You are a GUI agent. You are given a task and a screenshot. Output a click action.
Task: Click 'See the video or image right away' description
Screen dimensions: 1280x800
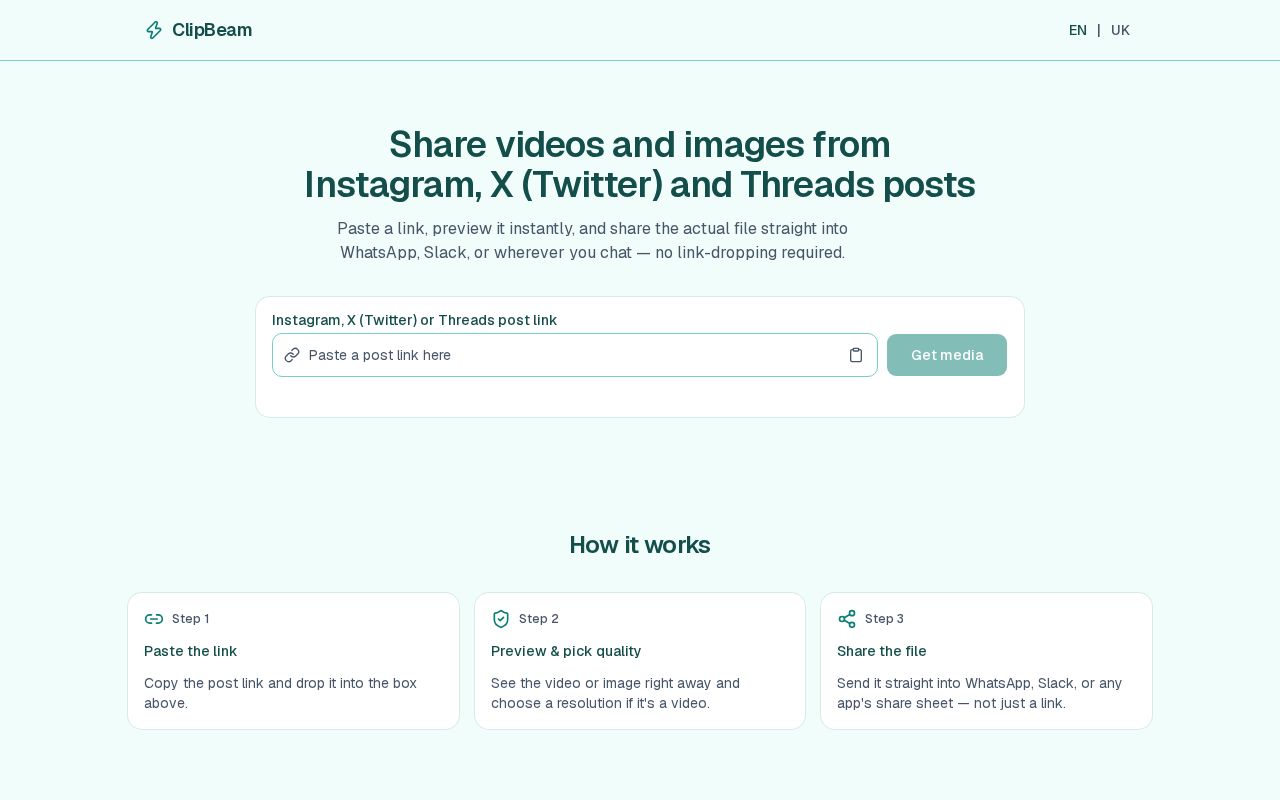click(x=615, y=693)
